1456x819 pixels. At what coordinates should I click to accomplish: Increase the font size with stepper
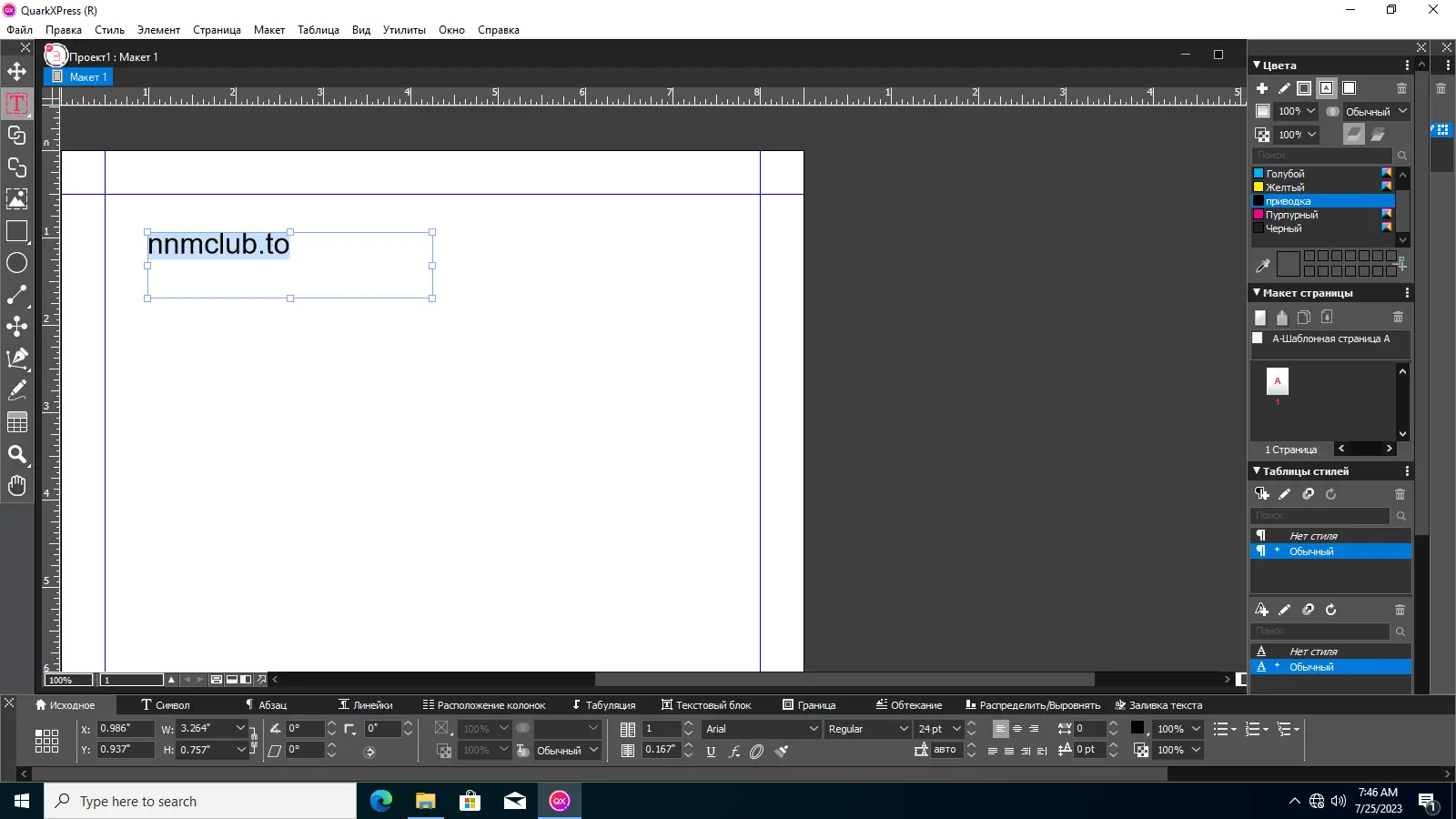[x=971, y=725]
